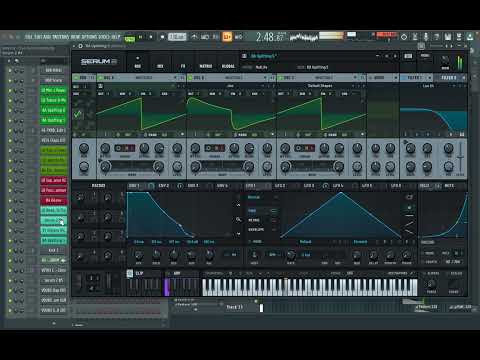Click the down arrow beside envelope graph
The height and width of the screenshot is (360, 480).
click(x=238, y=234)
